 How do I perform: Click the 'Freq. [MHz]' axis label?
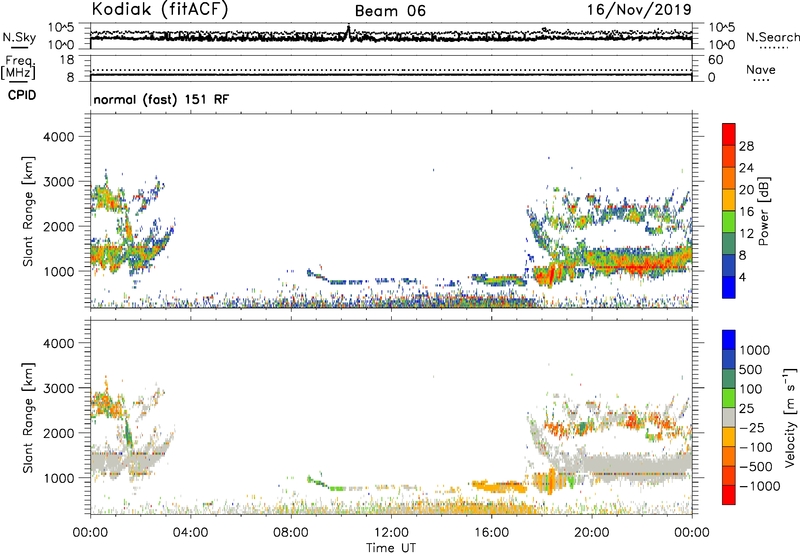pos(18,68)
